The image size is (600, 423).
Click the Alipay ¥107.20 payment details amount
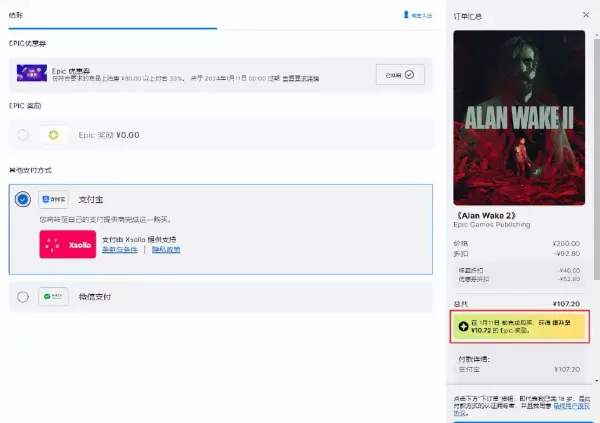pyautogui.click(x=567, y=369)
